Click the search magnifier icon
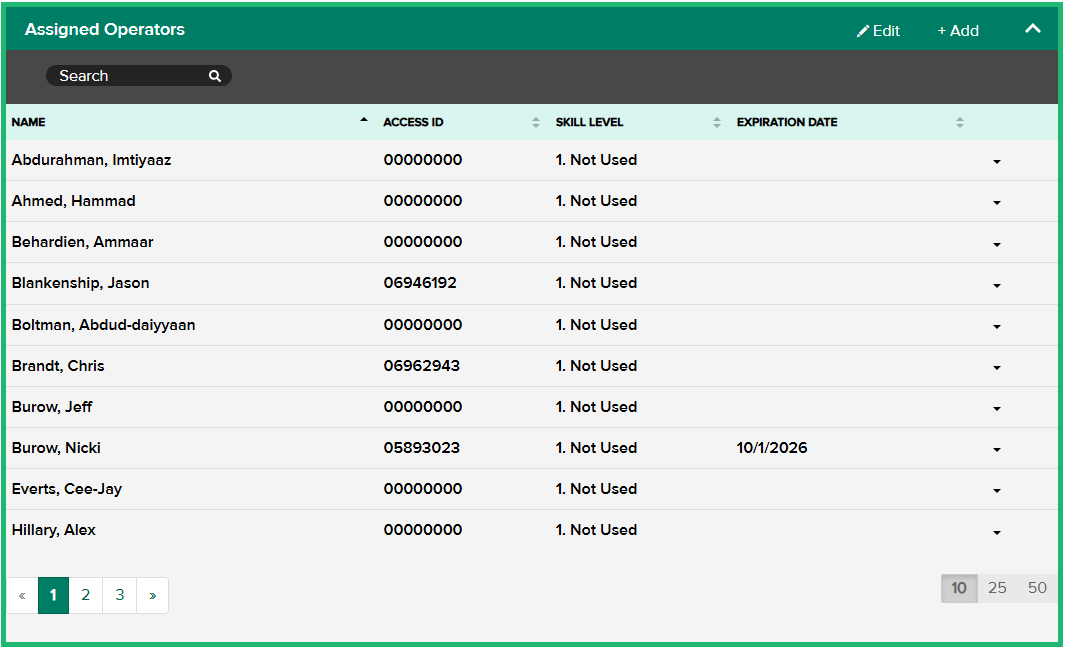The height and width of the screenshot is (649, 1067). [x=214, y=76]
